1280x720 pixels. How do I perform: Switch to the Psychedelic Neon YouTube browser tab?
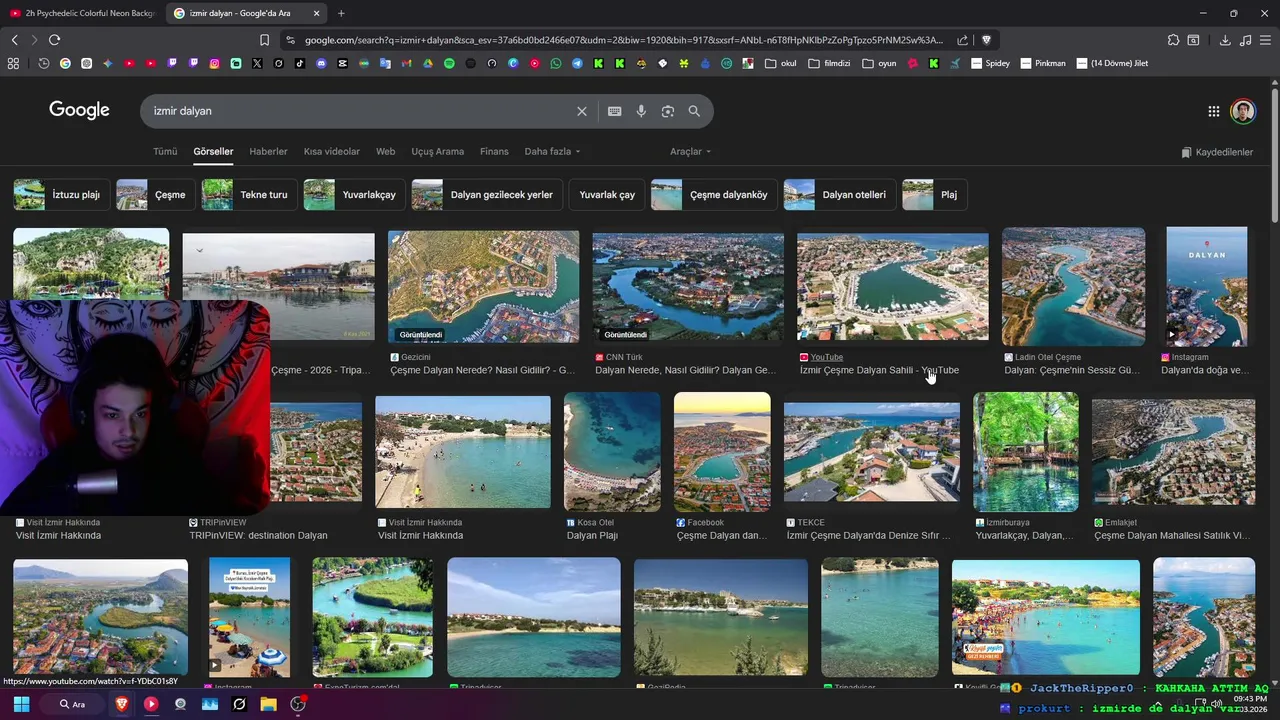coord(82,13)
